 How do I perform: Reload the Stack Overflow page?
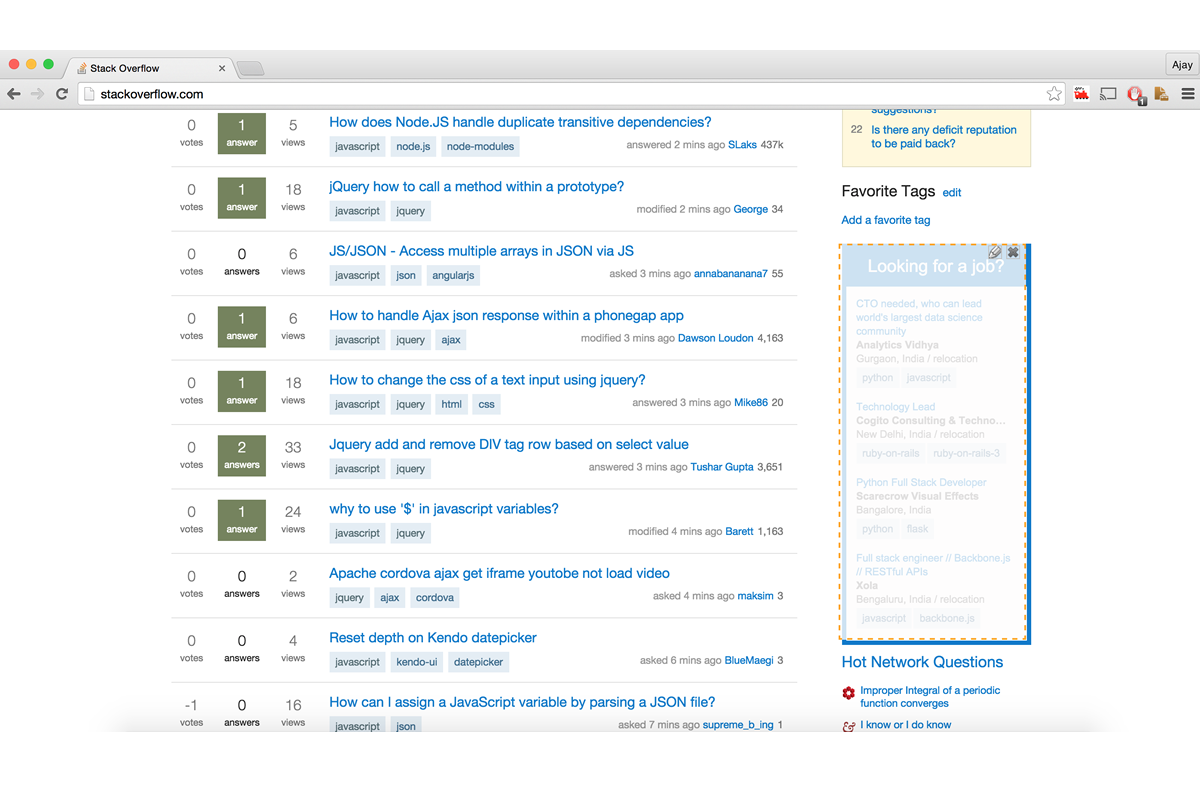point(62,94)
